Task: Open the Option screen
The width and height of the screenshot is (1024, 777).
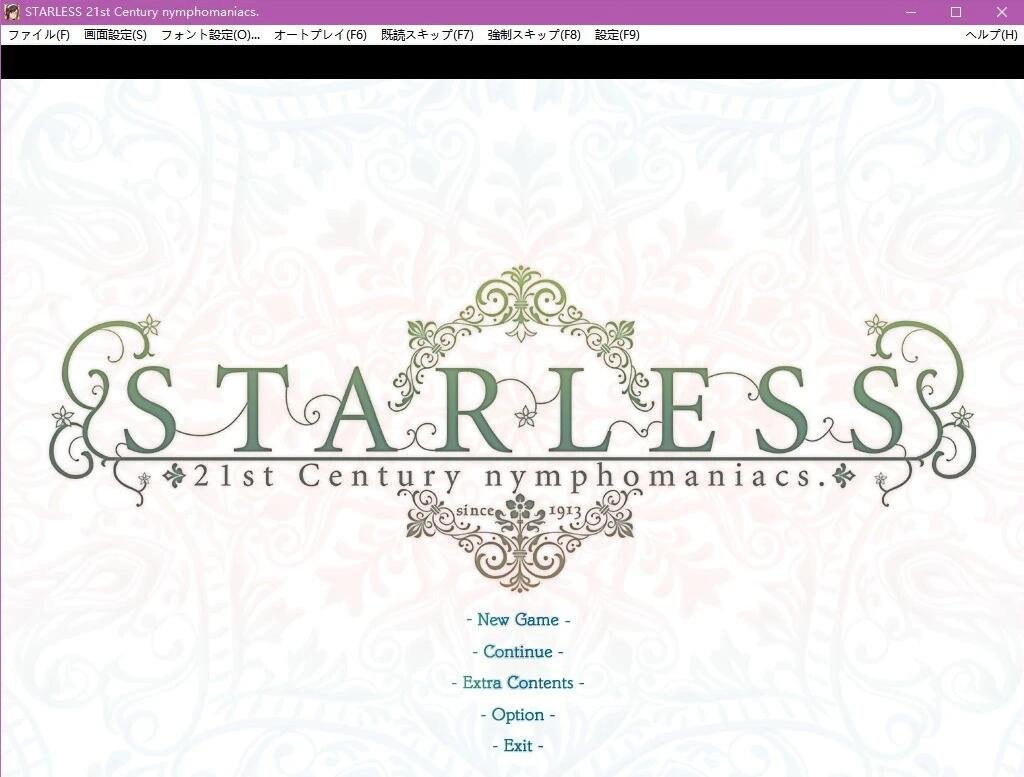Action: (518, 715)
